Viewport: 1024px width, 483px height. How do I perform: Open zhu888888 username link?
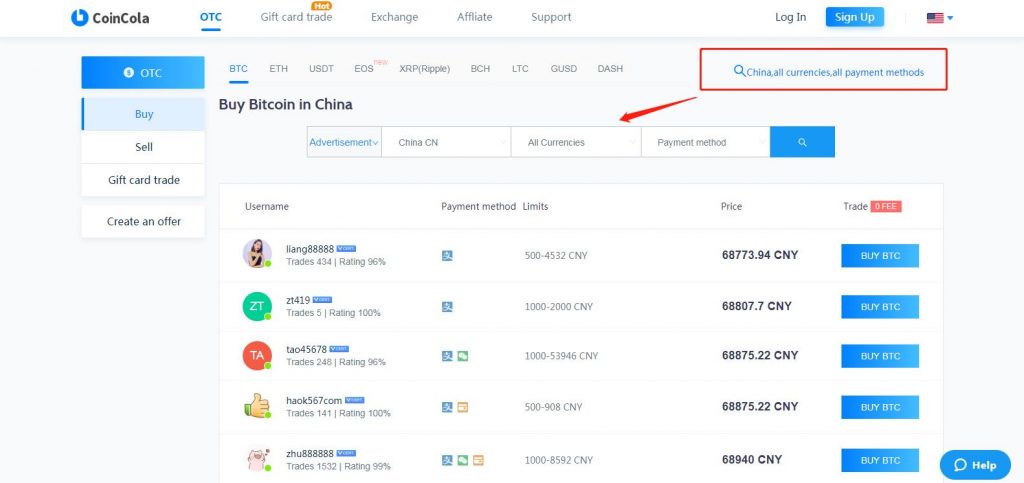pos(310,453)
